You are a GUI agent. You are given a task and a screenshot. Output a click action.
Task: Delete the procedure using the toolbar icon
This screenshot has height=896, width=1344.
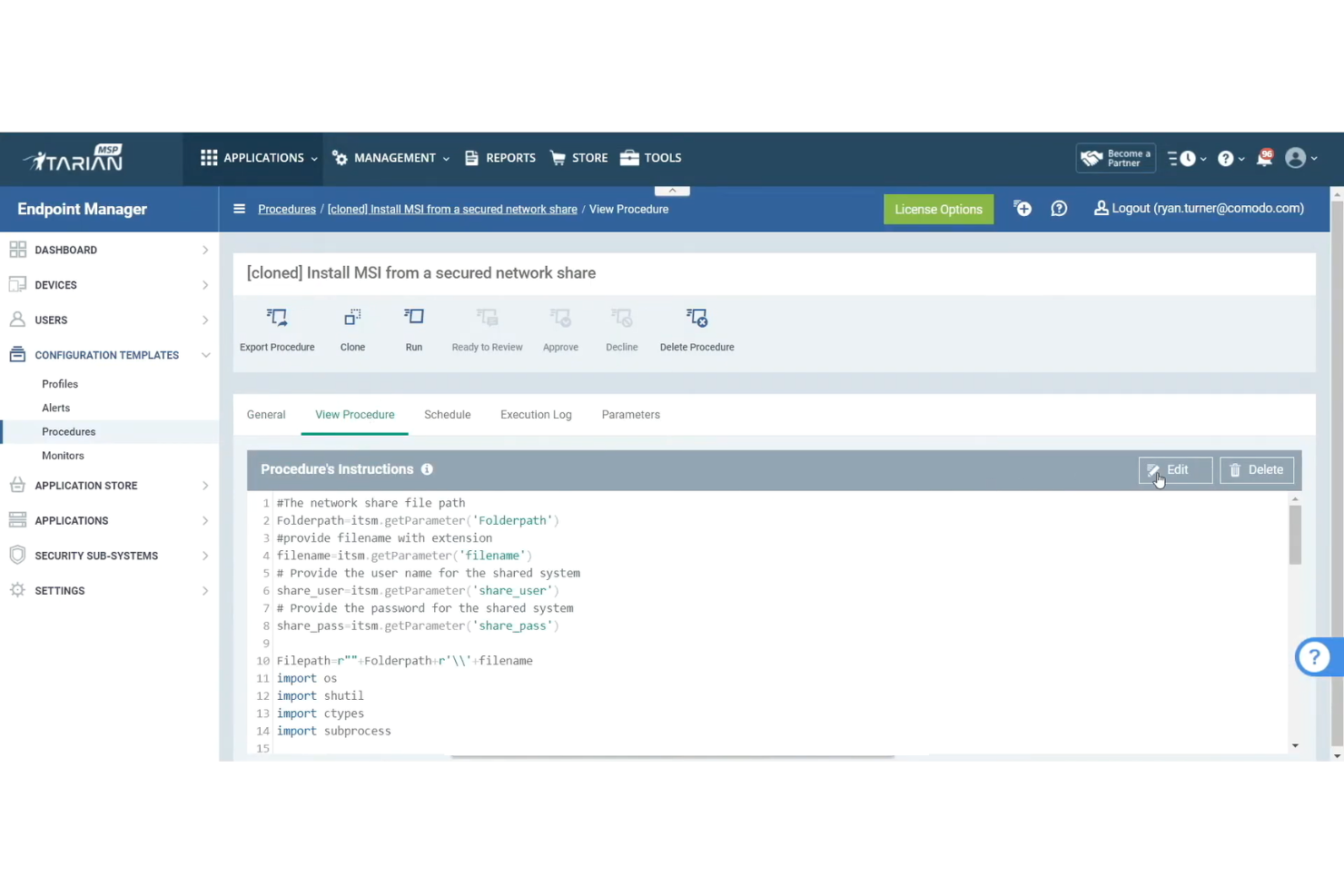point(697,330)
